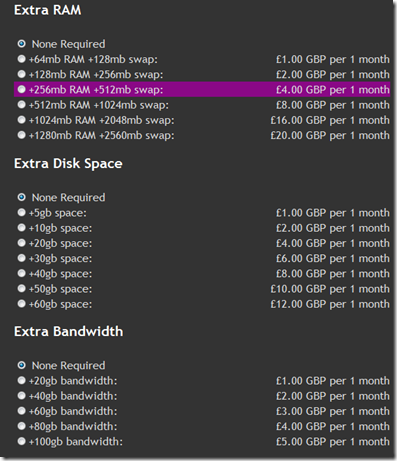Choose the +100gb bandwidth radio button
397x461 pixels.
click(22, 441)
